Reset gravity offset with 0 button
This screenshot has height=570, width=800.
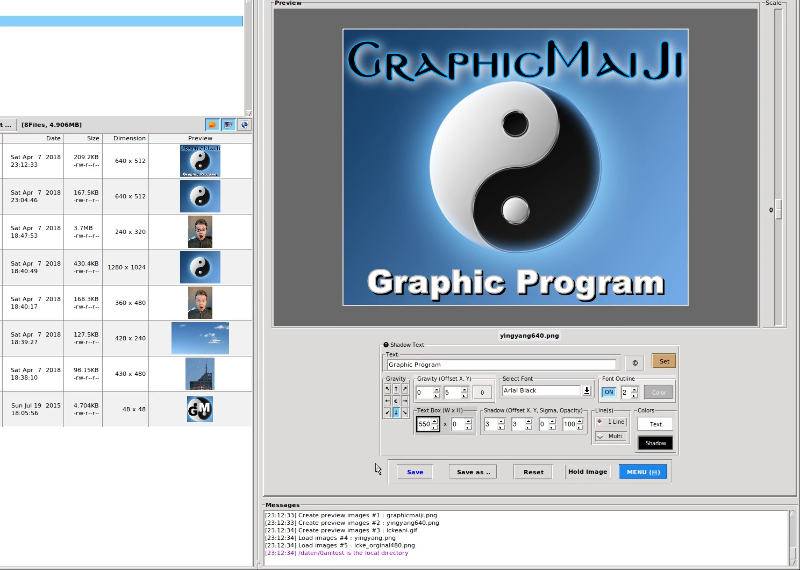click(482, 392)
